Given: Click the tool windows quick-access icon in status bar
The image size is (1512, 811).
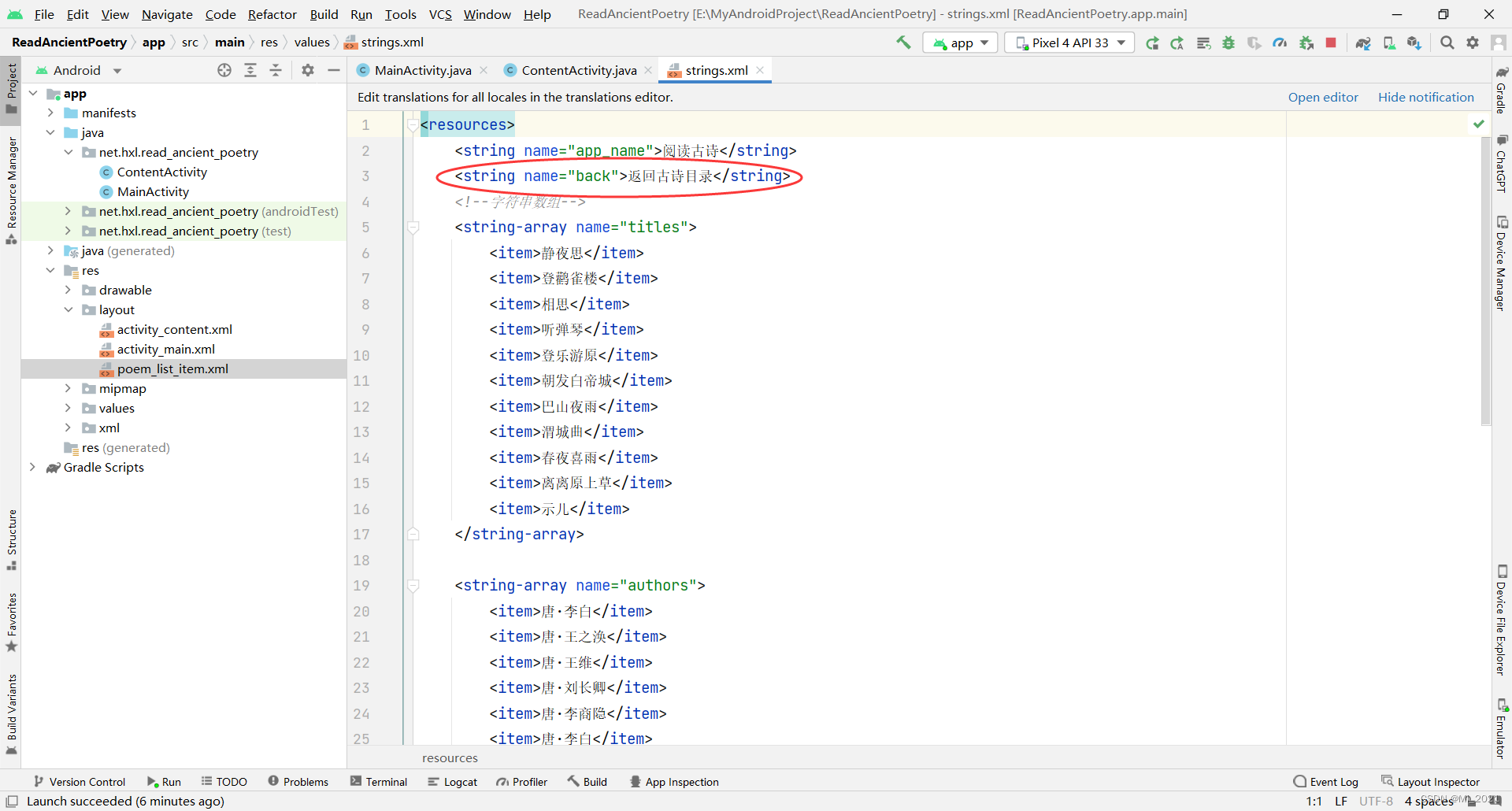Looking at the screenshot, I should 12,801.
